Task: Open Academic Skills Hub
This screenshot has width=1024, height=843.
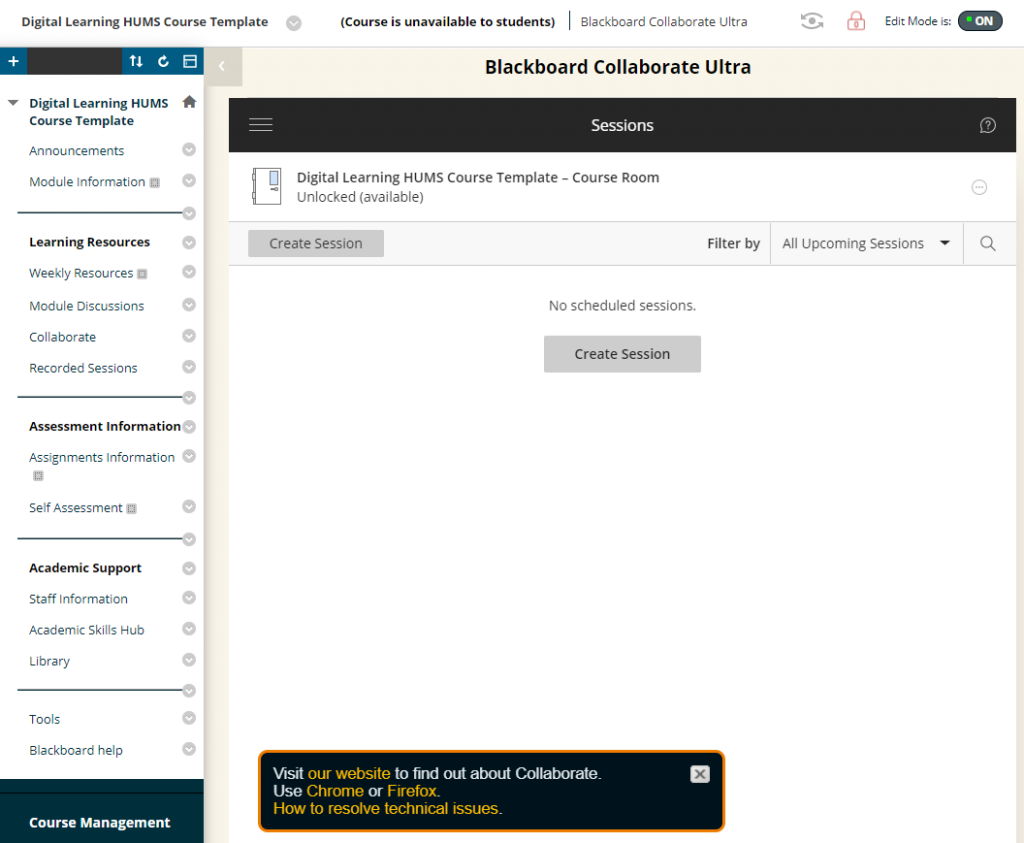Action: 86,630
